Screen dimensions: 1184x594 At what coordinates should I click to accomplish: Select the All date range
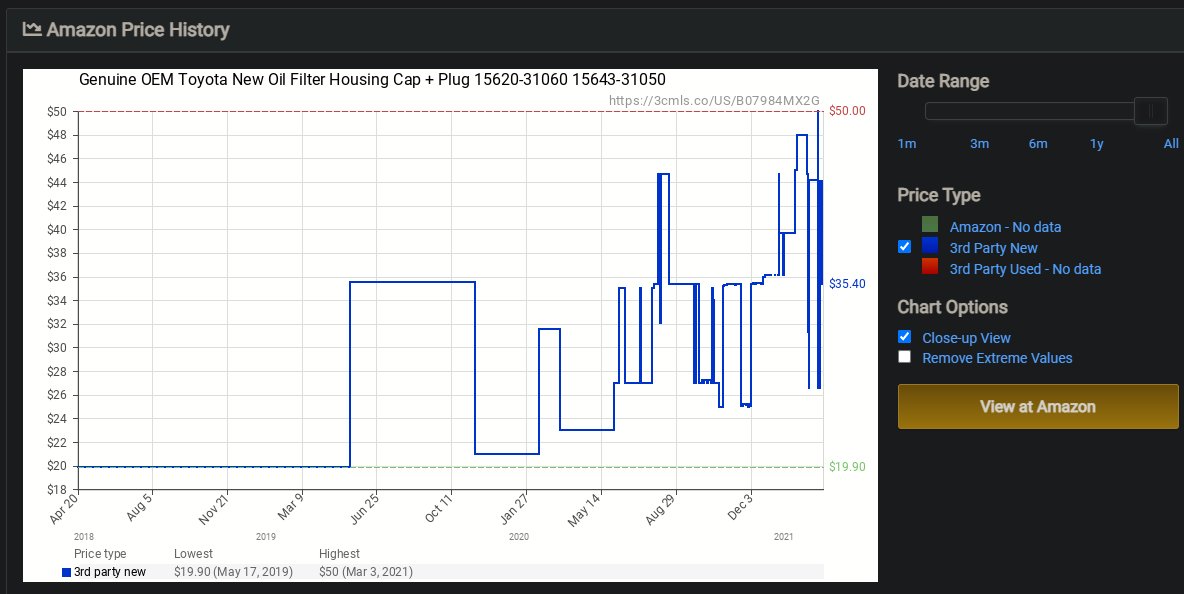coord(1171,143)
